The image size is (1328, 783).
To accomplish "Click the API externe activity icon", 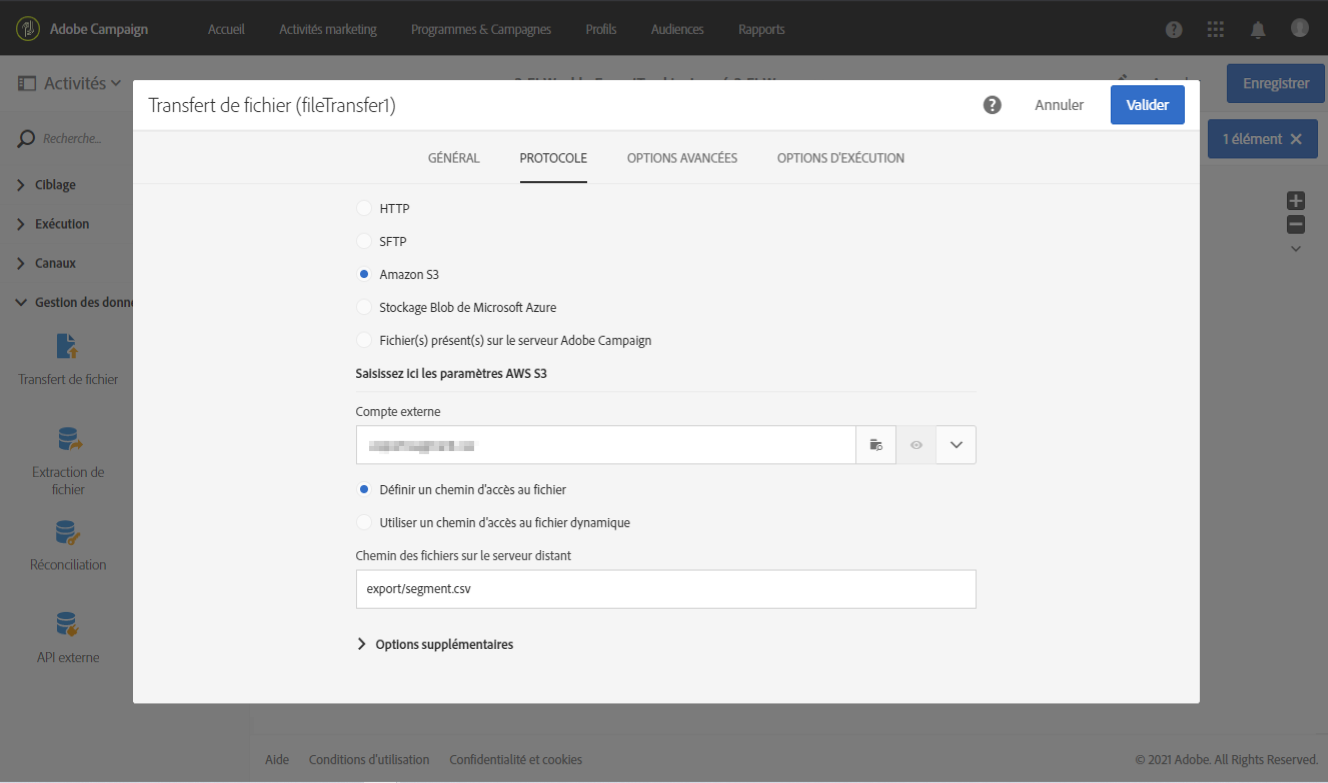I will point(68,625).
